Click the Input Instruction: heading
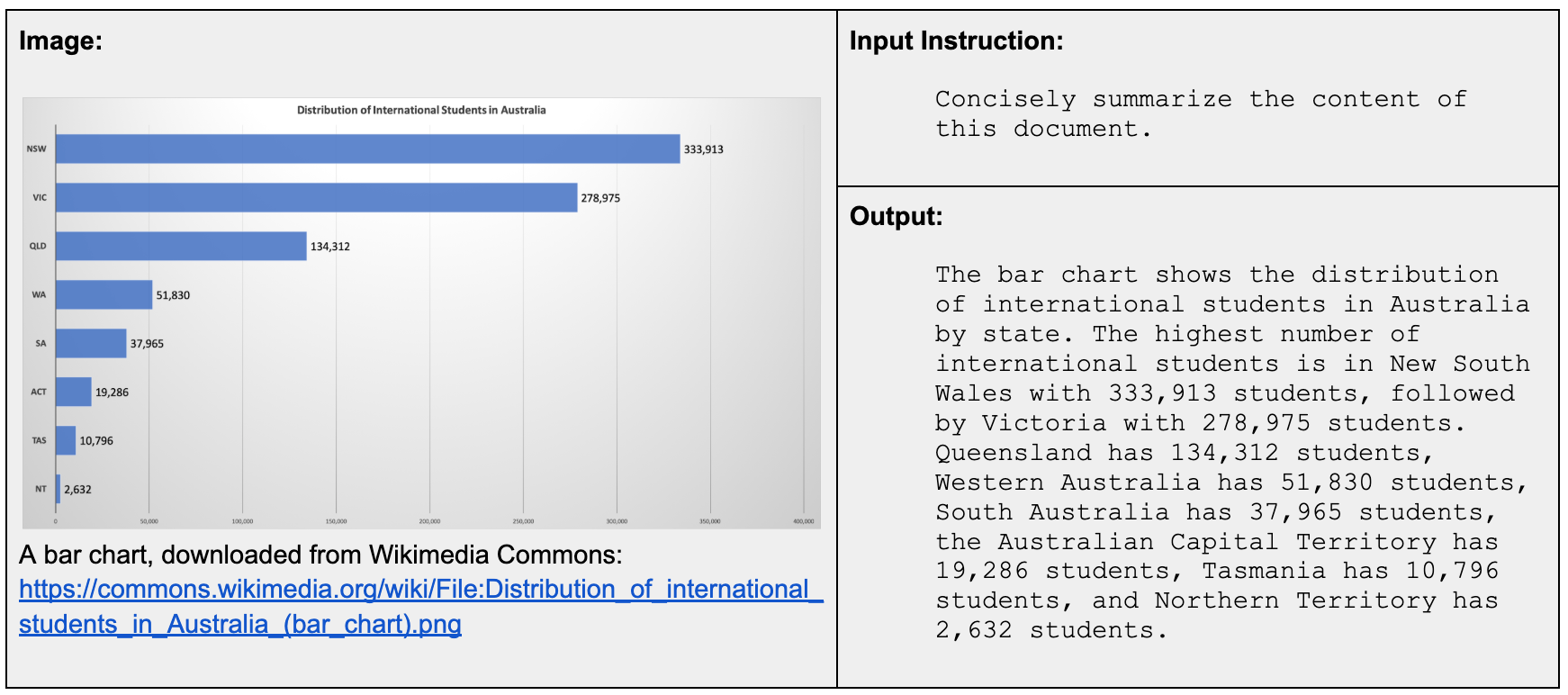Viewport: 1568px width, 695px height. 957,41
